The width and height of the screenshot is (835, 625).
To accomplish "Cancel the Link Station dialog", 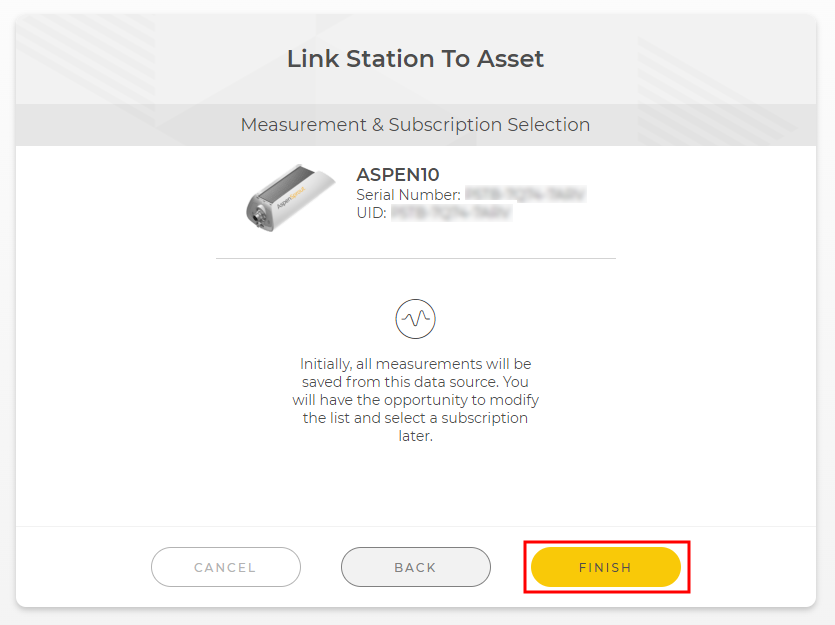I will (226, 567).
